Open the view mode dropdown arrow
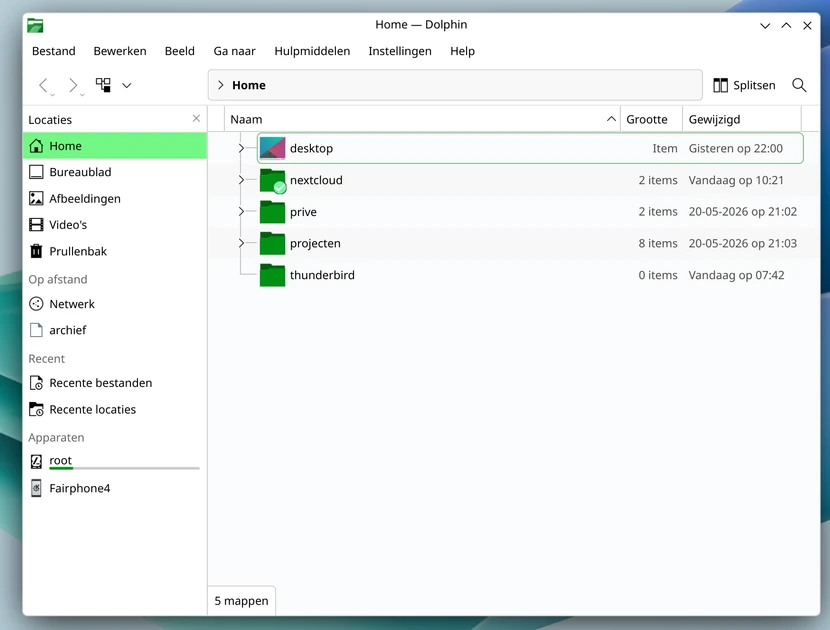 127,85
